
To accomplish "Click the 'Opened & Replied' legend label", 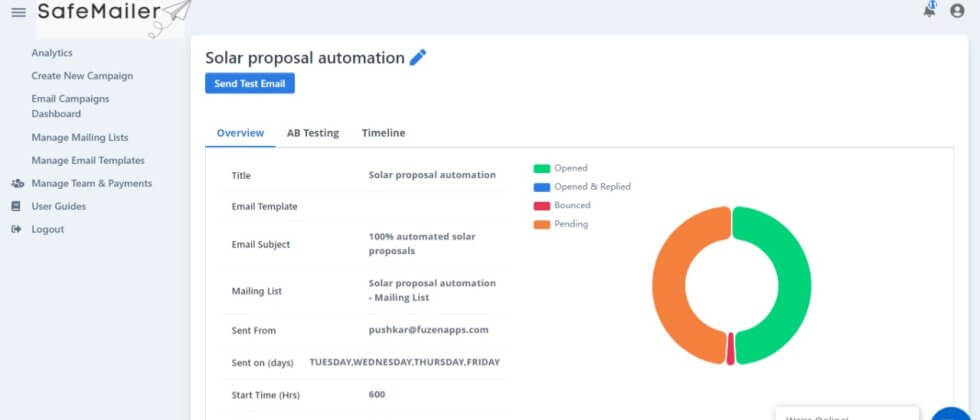I will pos(592,187).
